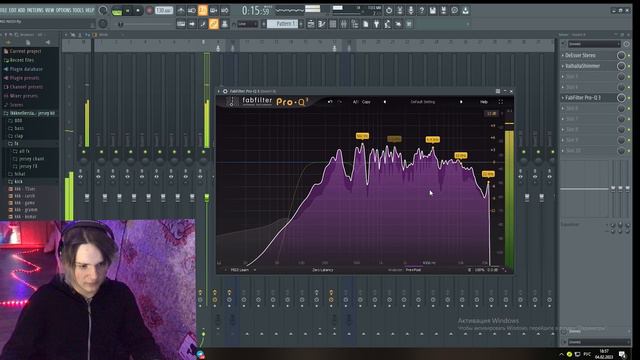Open DeEsser Stereo slot arrow menu
Screen dimensions: 640x360
563,55
